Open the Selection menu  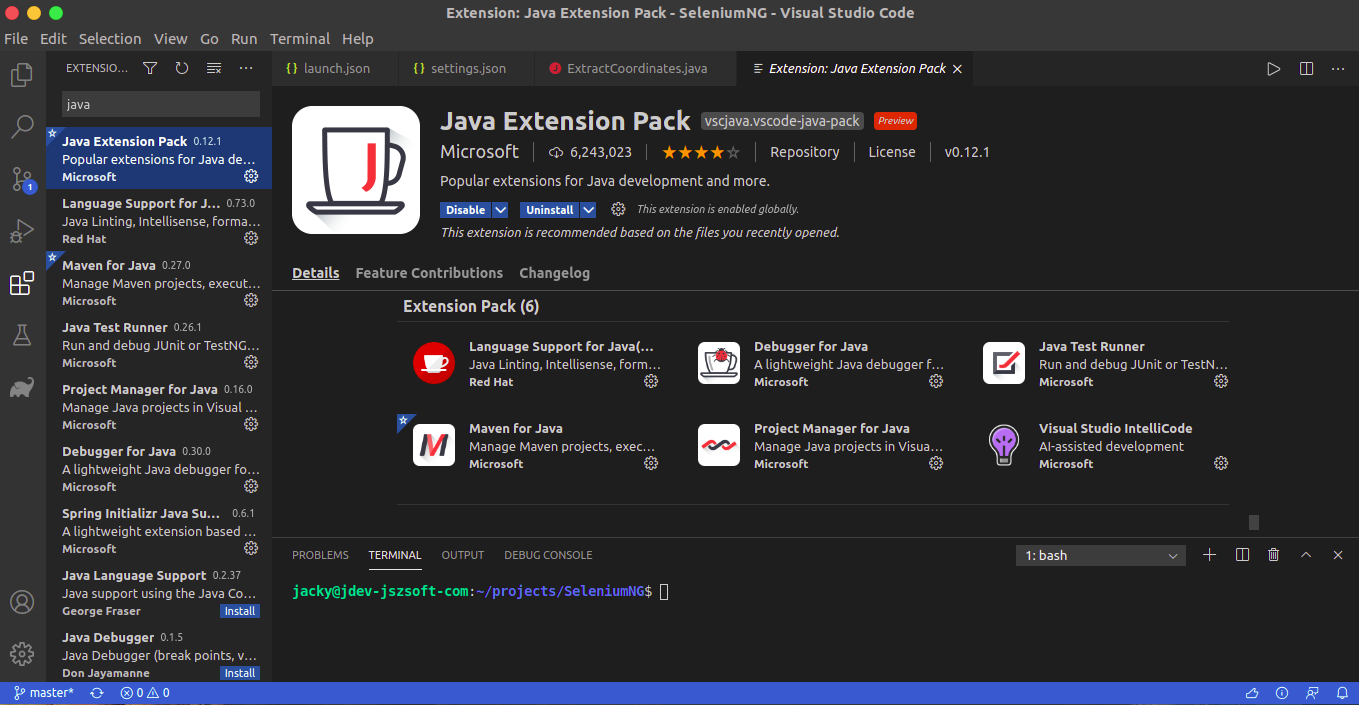coord(110,39)
